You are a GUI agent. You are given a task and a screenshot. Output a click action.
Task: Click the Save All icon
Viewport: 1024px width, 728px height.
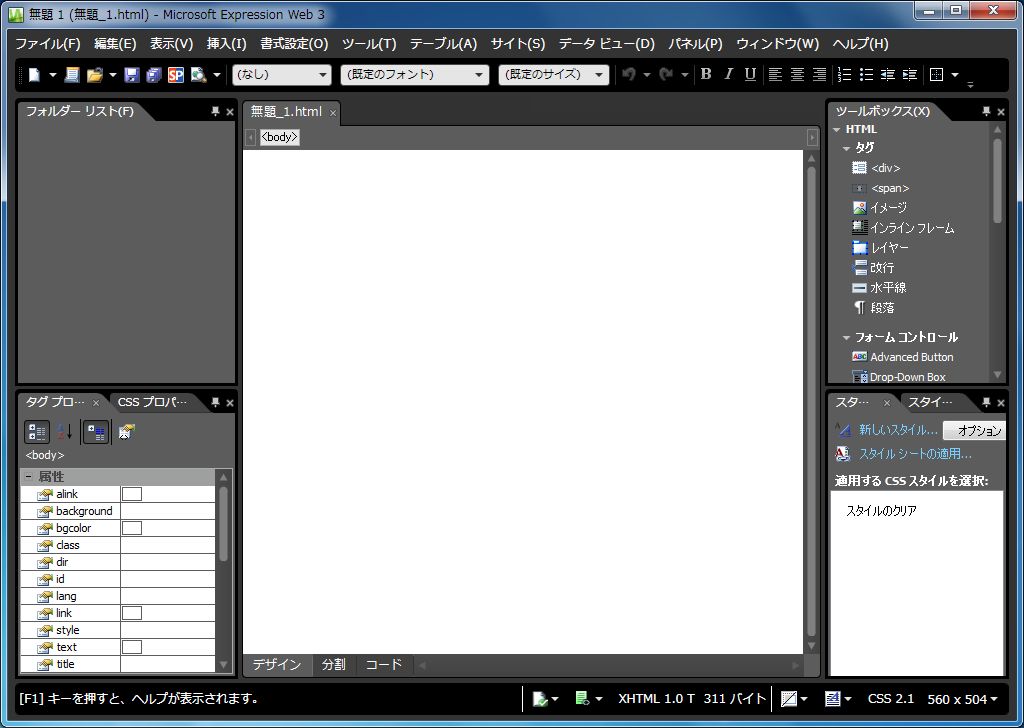click(153, 74)
